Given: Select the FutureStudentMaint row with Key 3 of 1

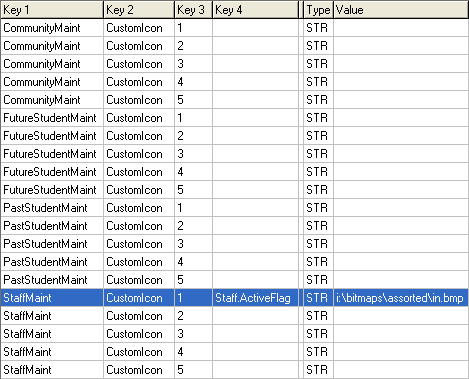Looking at the screenshot, I should tap(234, 118).
